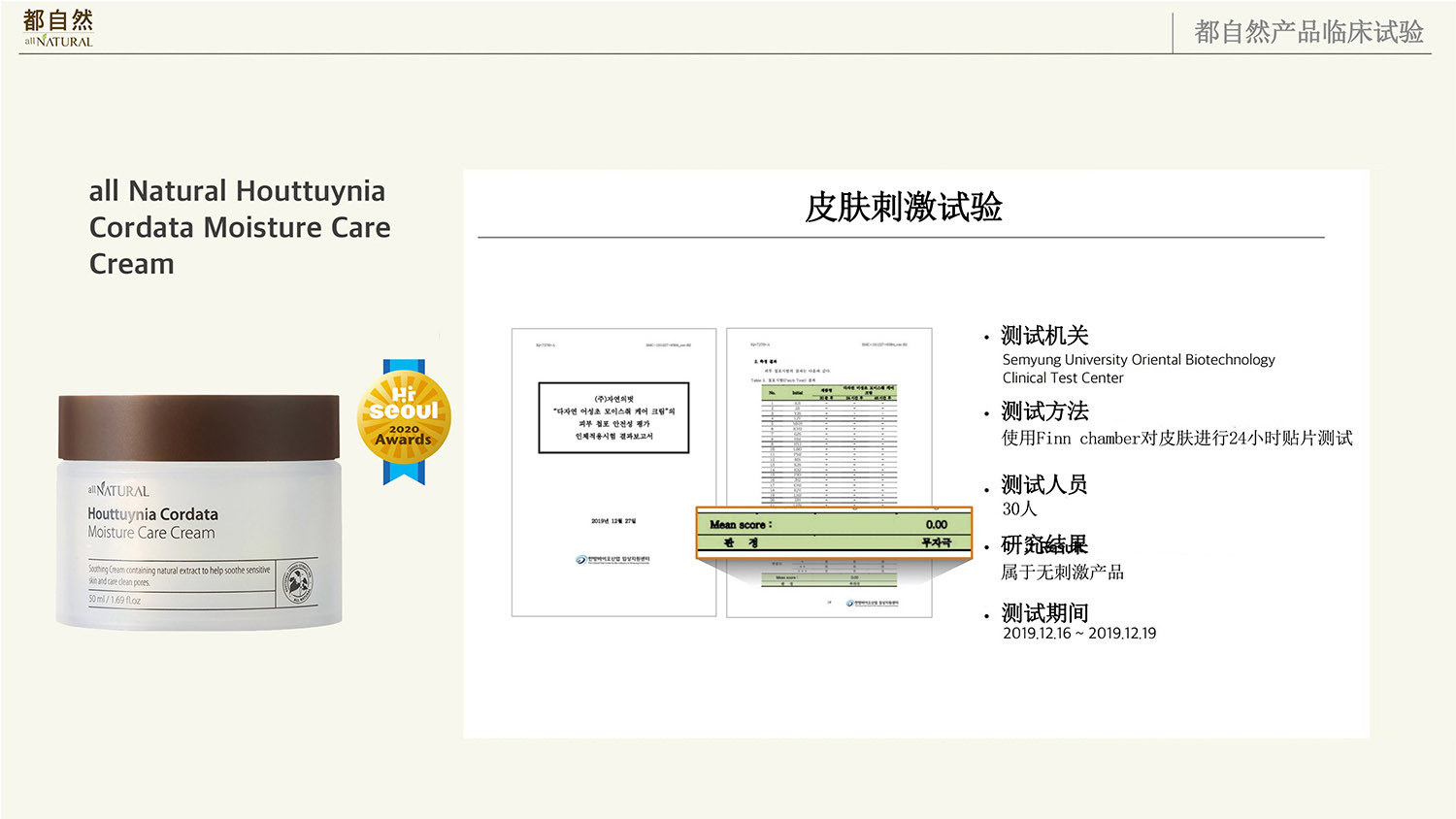Click the Semyung University Oriental Biotechnology text
The image size is (1456, 819).
[x=1138, y=360]
